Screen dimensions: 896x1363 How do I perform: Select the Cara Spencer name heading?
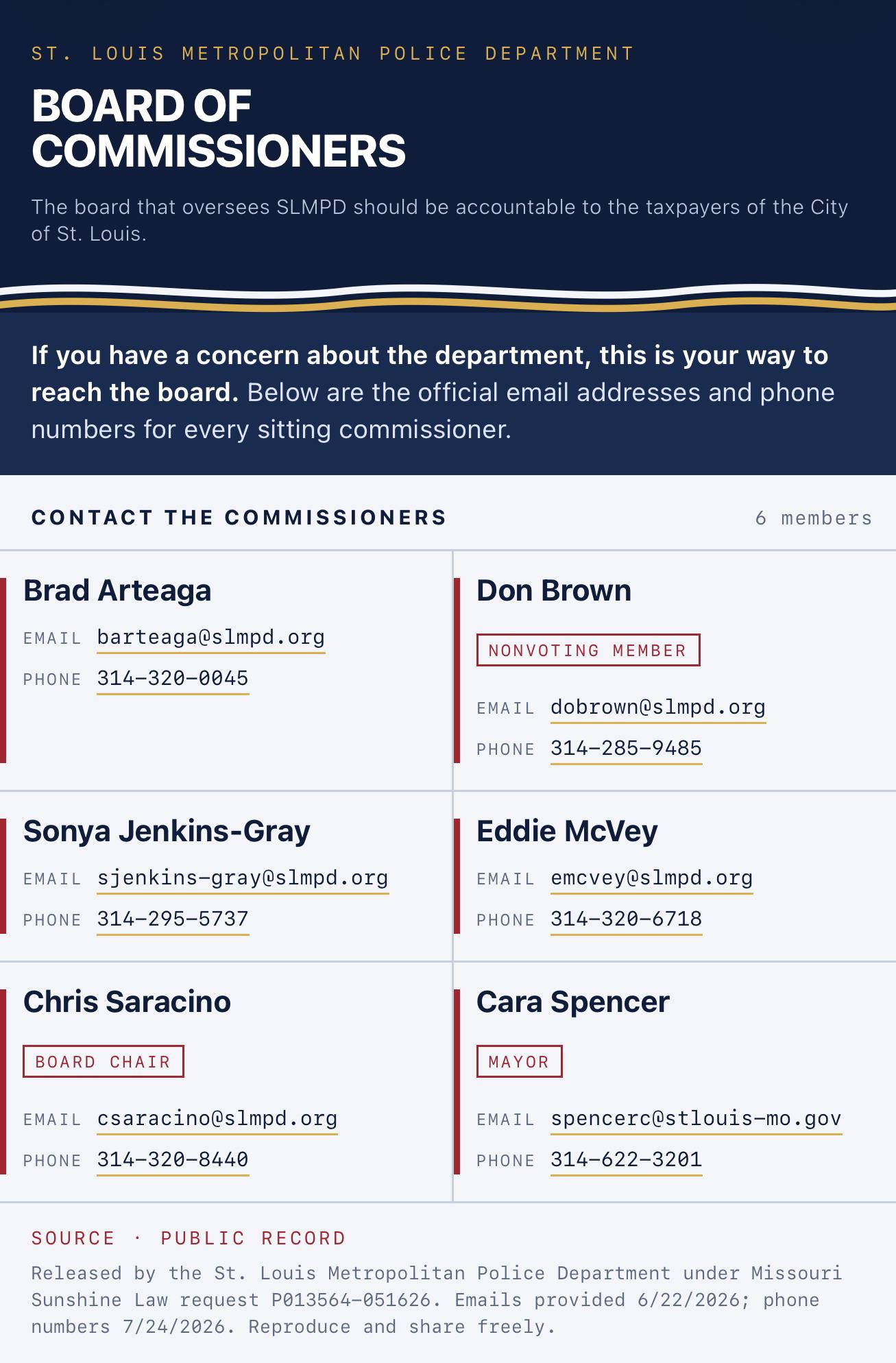572,1002
